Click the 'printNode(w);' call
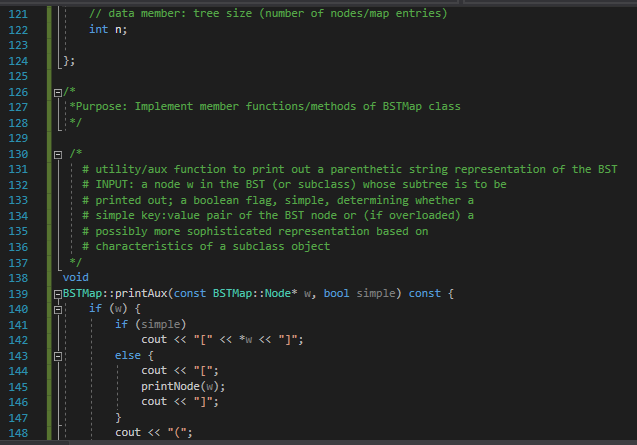The image size is (637, 445). pos(183,386)
